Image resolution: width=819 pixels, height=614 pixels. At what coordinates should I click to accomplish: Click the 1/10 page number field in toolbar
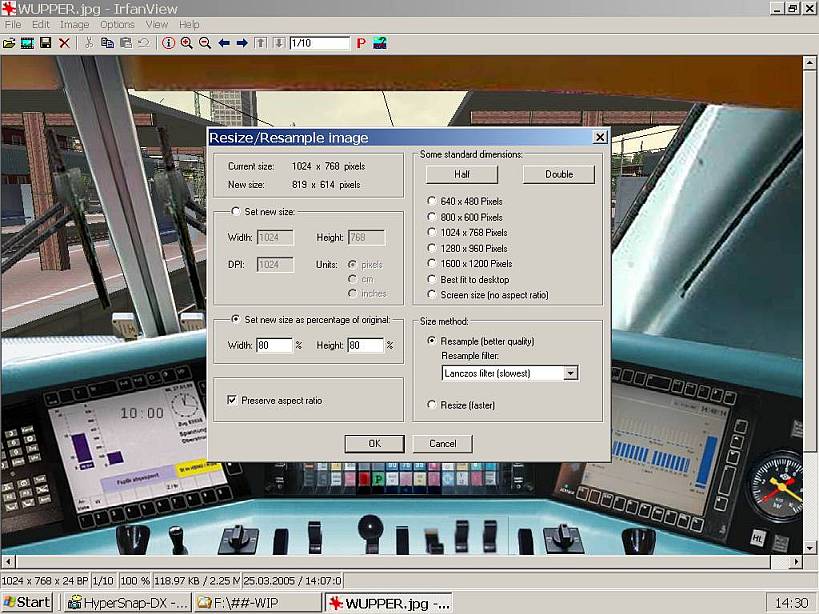[319, 43]
